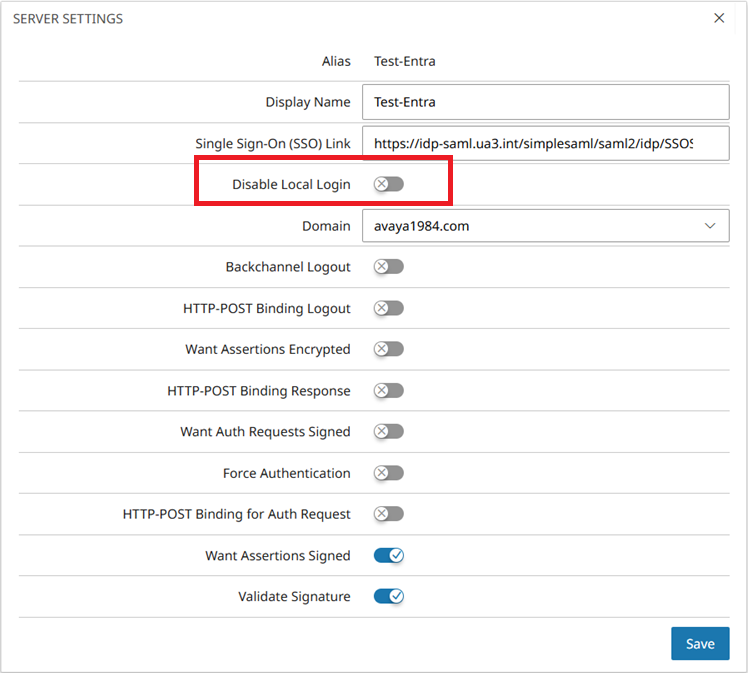
Task: Click the Single Sign-On (SSO) Link field
Action: click(x=545, y=143)
